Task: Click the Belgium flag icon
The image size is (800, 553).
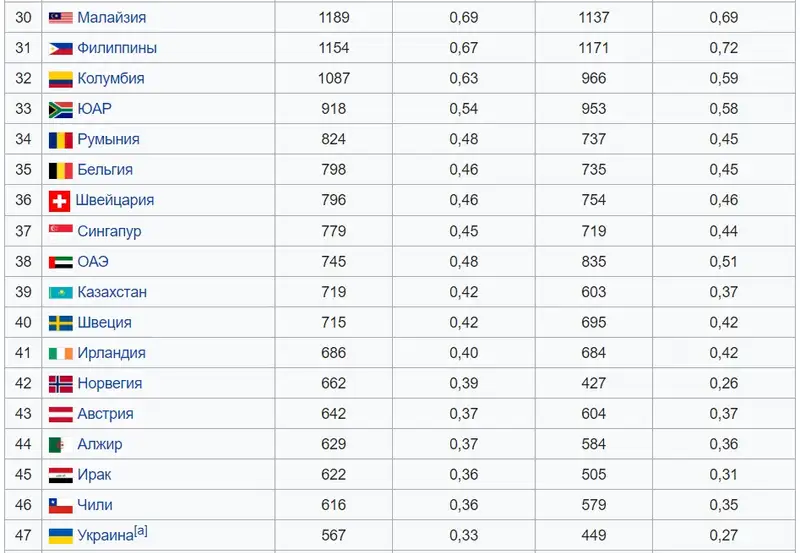Action: [60, 170]
